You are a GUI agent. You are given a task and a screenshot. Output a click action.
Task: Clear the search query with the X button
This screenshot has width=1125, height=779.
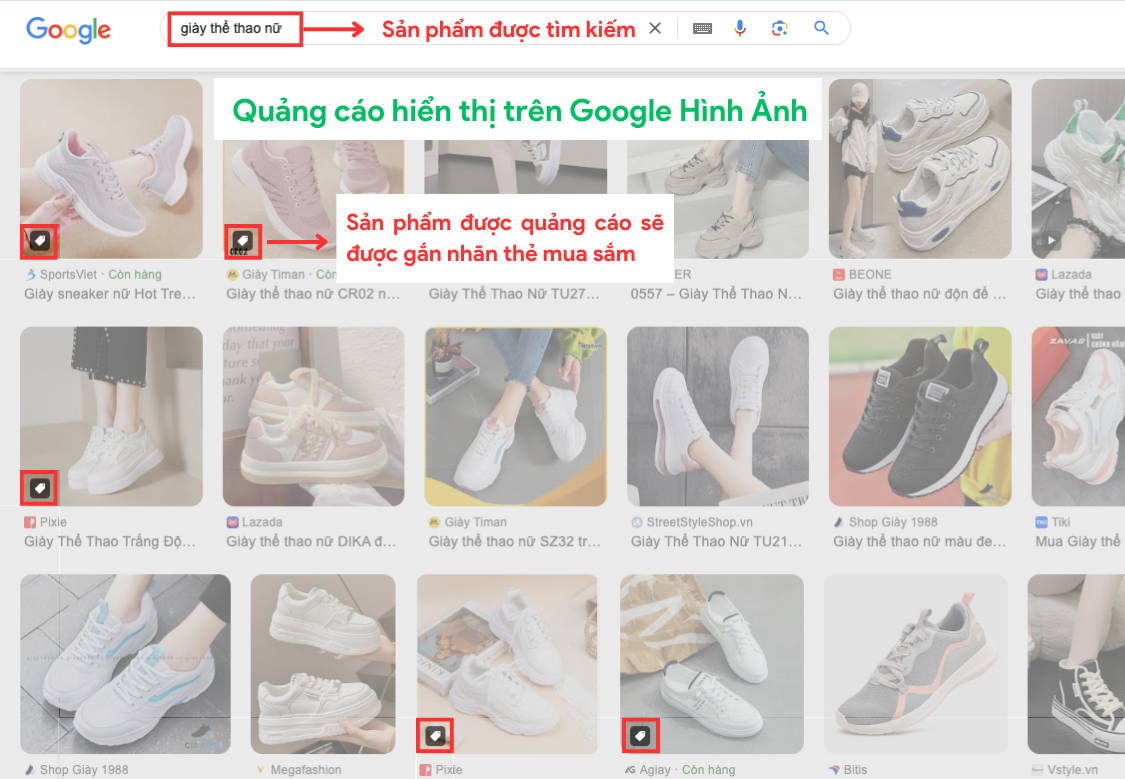[655, 28]
